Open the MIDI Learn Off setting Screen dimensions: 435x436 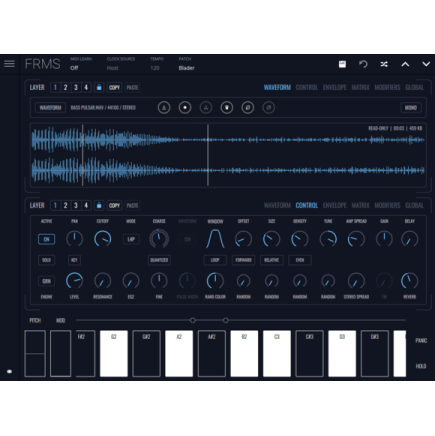pos(74,68)
